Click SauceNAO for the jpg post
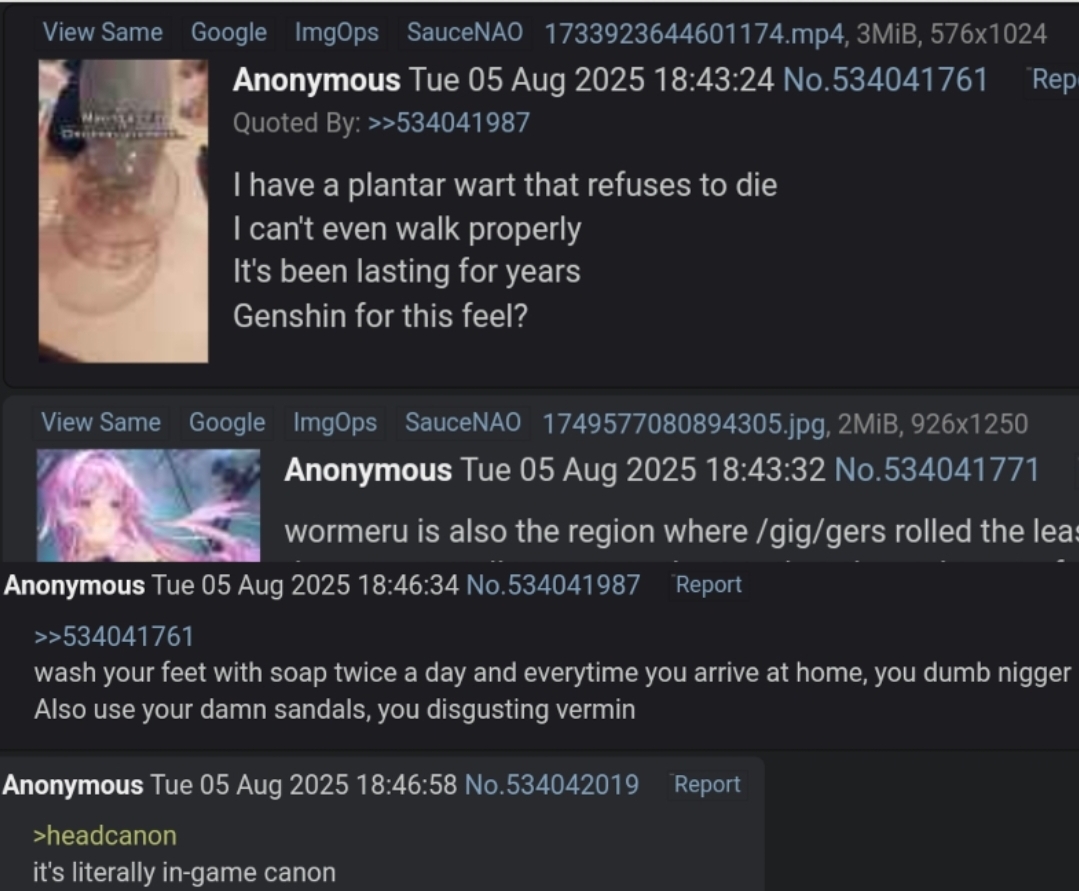This screenshot has height=891, width=1079. 462,422
